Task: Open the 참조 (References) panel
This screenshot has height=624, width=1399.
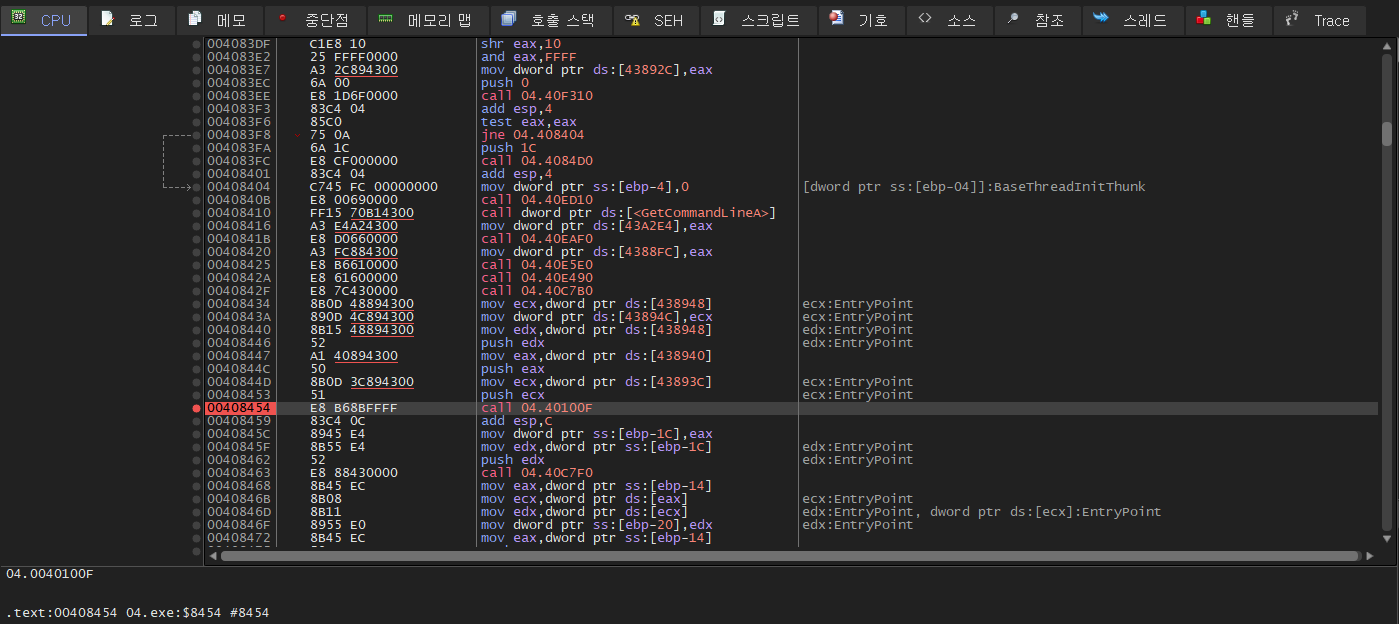Action: 1037,19
